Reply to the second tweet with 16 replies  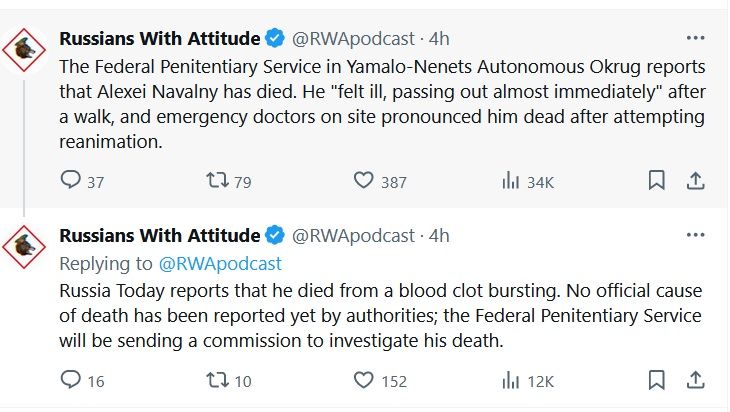click(x=71, y=380)
